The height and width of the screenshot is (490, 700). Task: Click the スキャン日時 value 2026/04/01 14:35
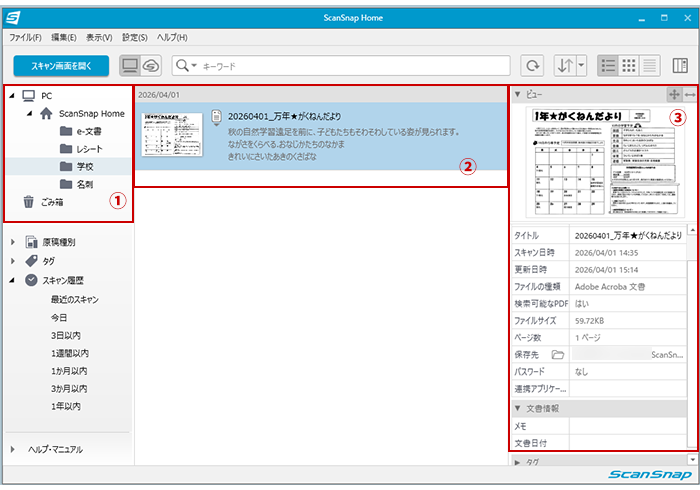[606, 253]
